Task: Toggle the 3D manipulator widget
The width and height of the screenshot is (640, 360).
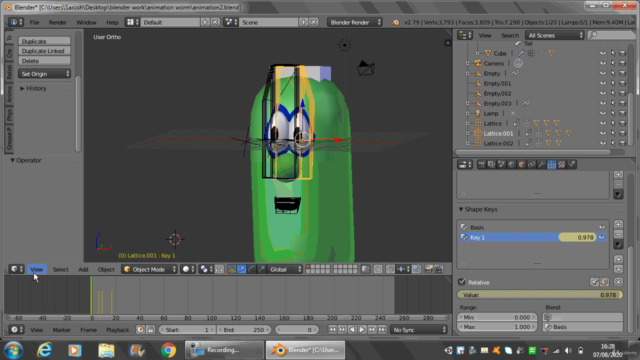Action: point(232,269)
